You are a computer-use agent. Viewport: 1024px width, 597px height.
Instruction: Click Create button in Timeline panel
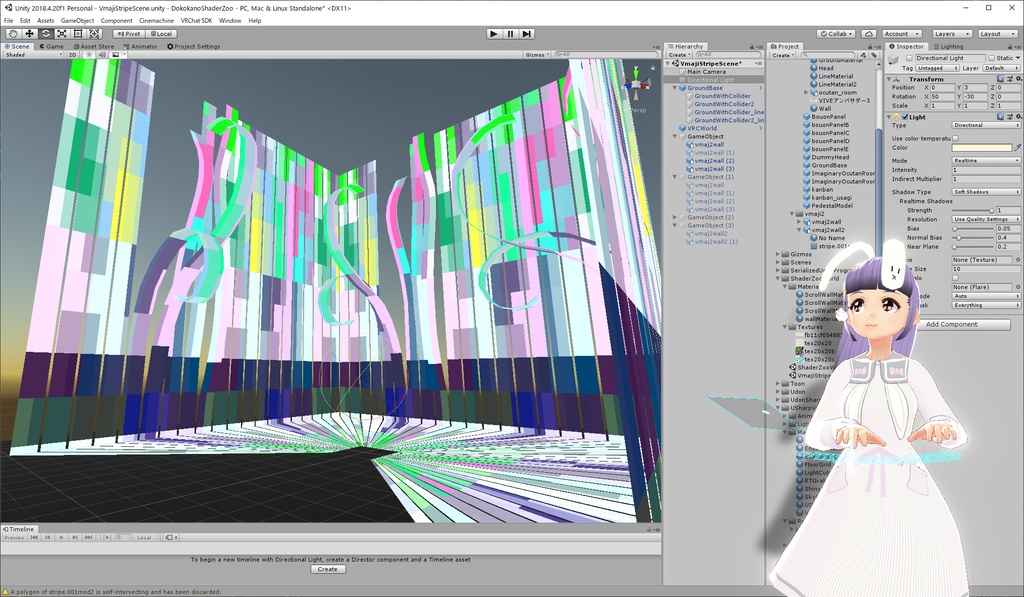pos(327,569)
